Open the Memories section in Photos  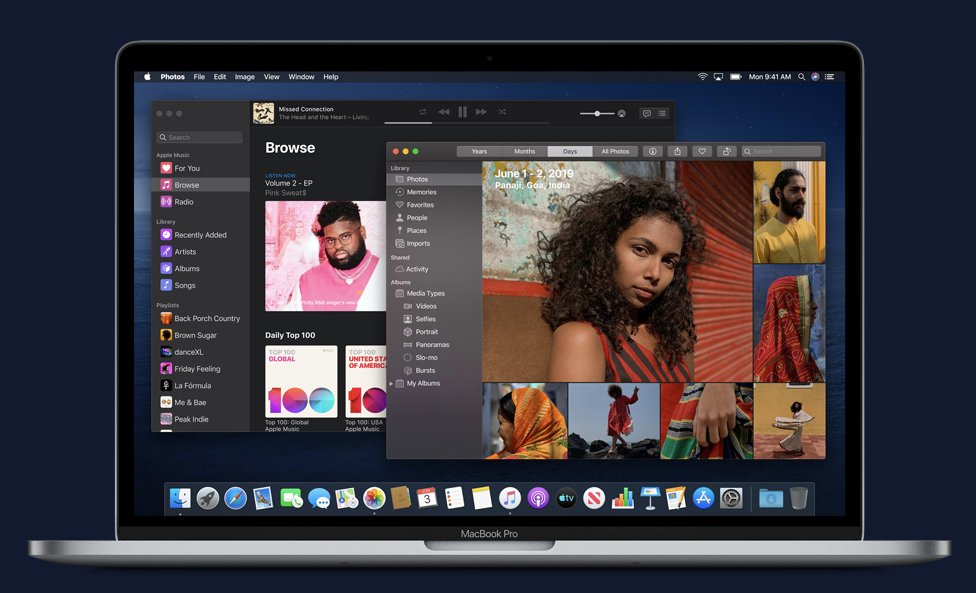coord(421,192)
